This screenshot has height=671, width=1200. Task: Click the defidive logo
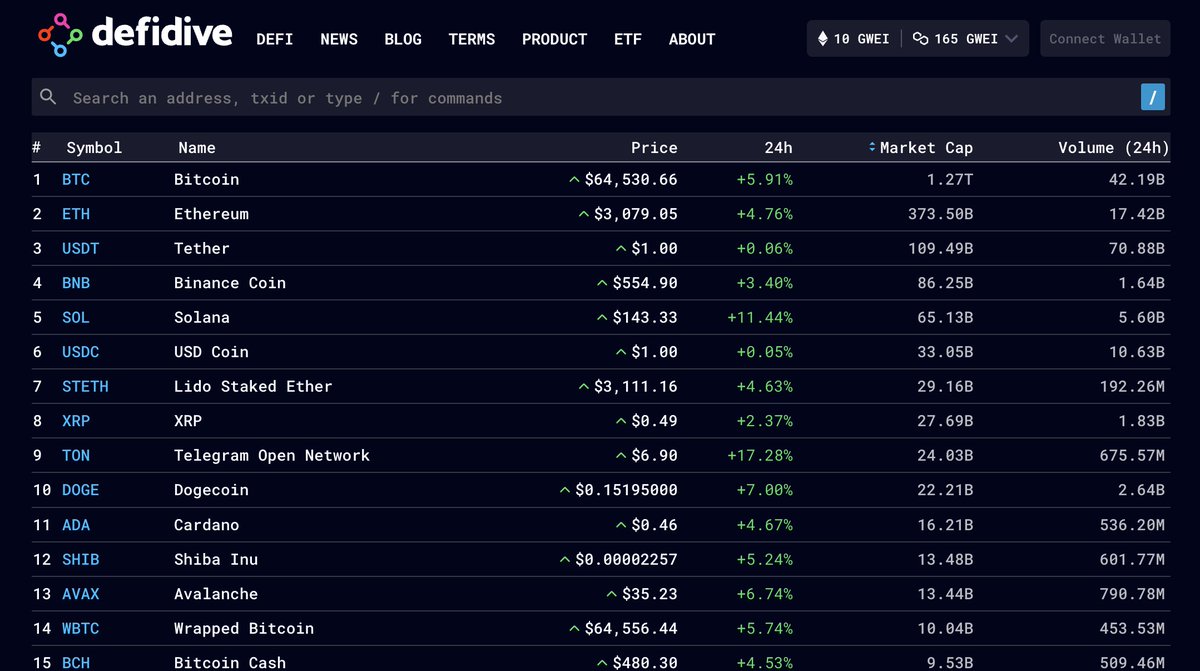pos(135,34)
